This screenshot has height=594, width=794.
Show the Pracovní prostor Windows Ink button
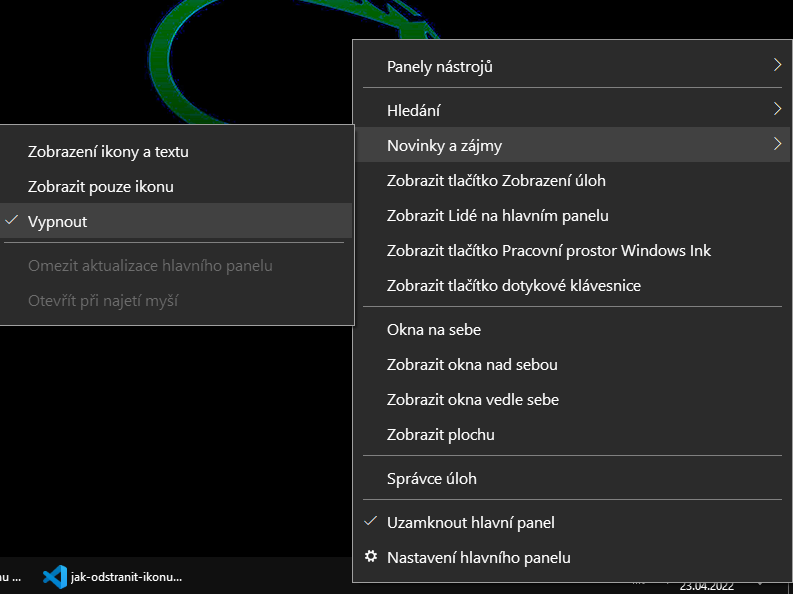point(548,250)
